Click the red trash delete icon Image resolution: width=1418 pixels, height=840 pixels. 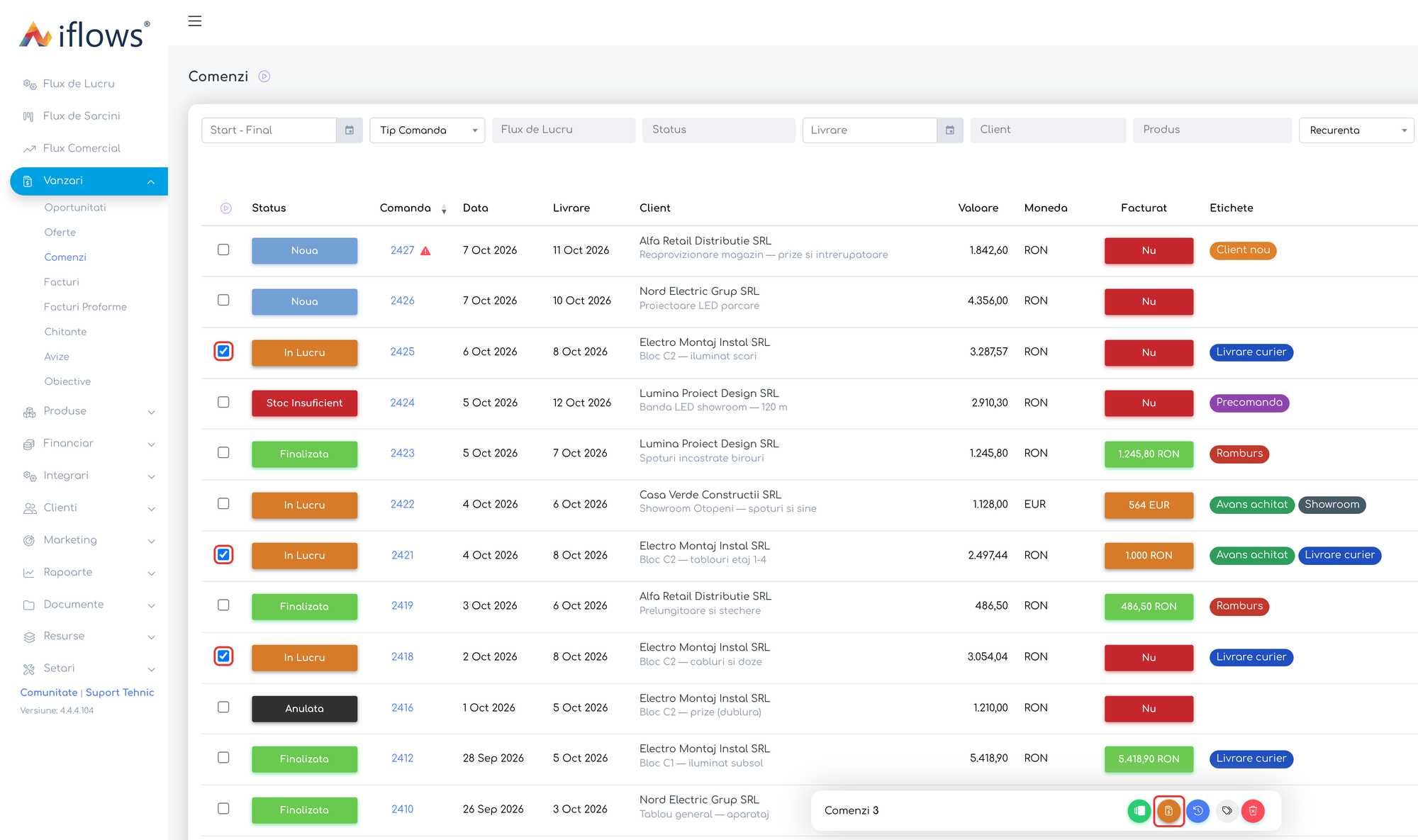[x=1253, y=810]
